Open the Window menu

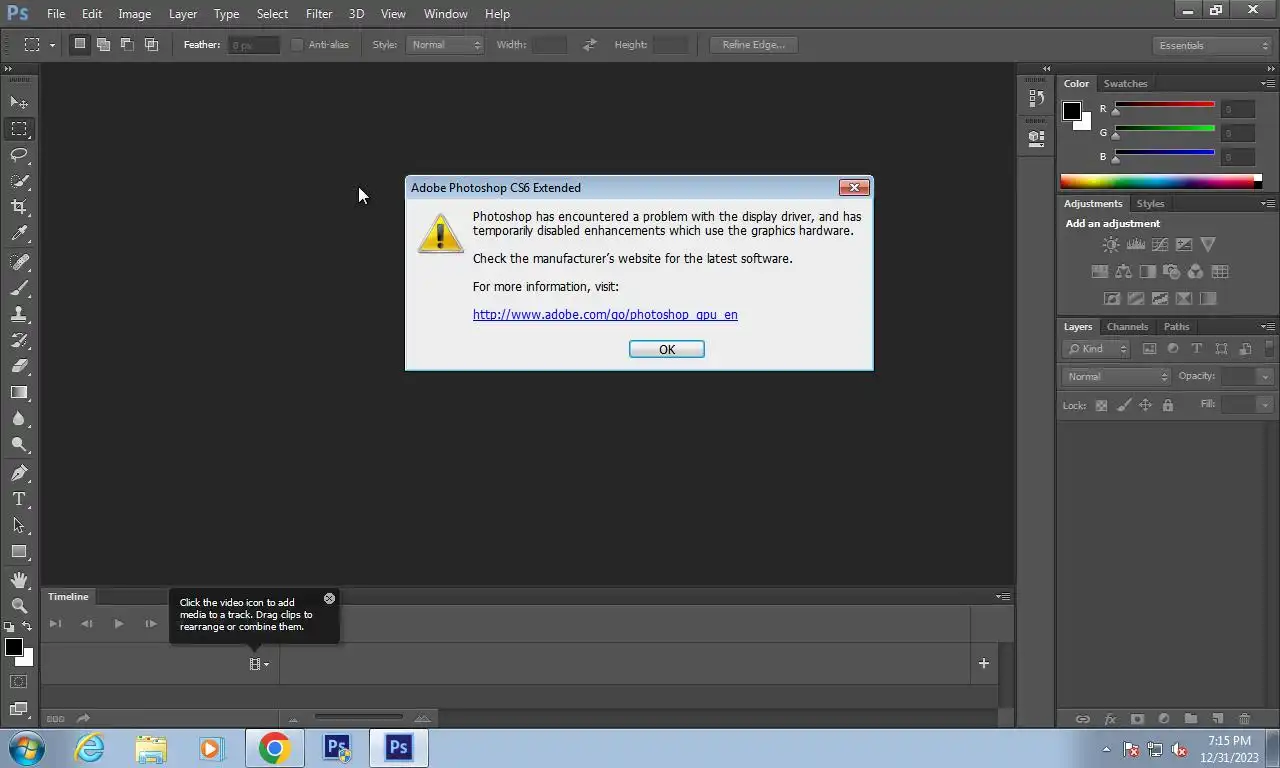coord(445,14)
